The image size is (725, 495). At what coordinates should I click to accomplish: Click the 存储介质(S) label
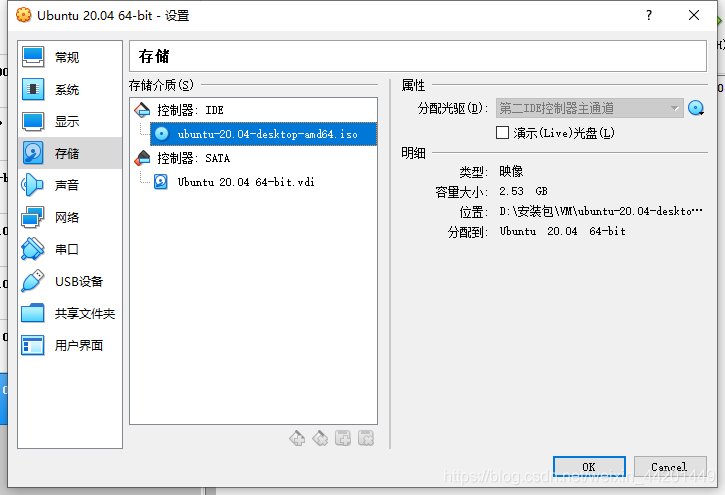click(x=161, y=85)
